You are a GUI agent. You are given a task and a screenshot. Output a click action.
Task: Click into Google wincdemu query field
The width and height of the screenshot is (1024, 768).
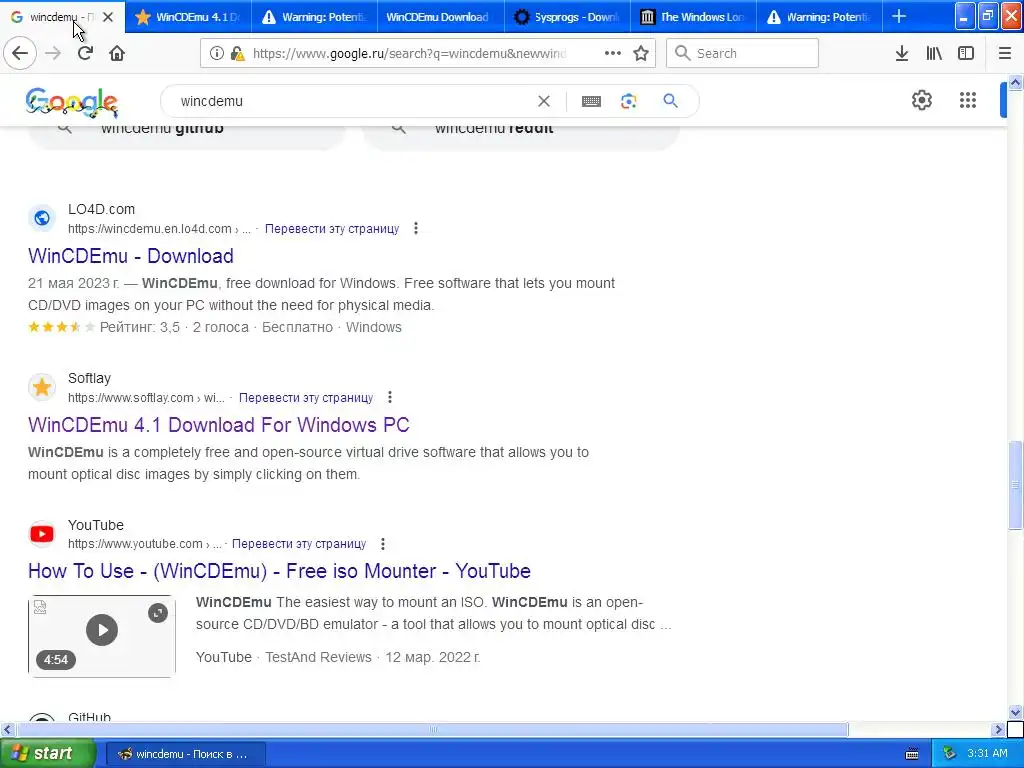click(353, 101)
